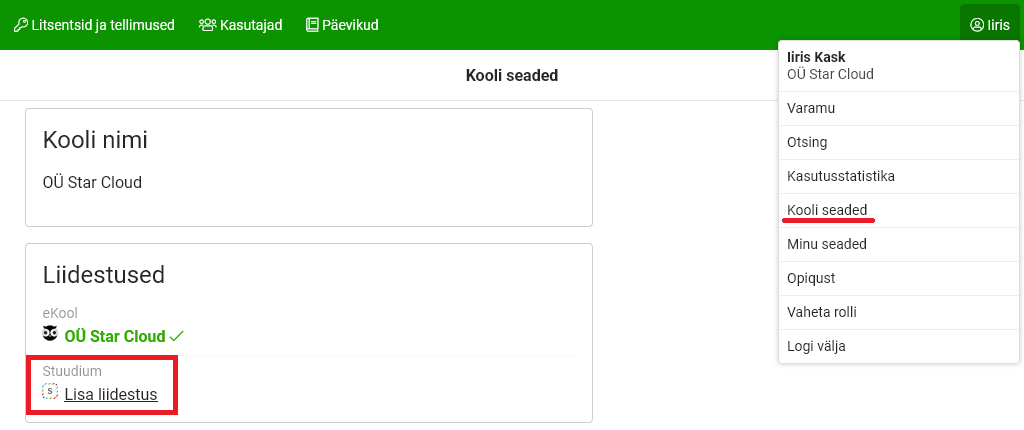Click the user profile icon beside Iiris

(x=977, y=25)
